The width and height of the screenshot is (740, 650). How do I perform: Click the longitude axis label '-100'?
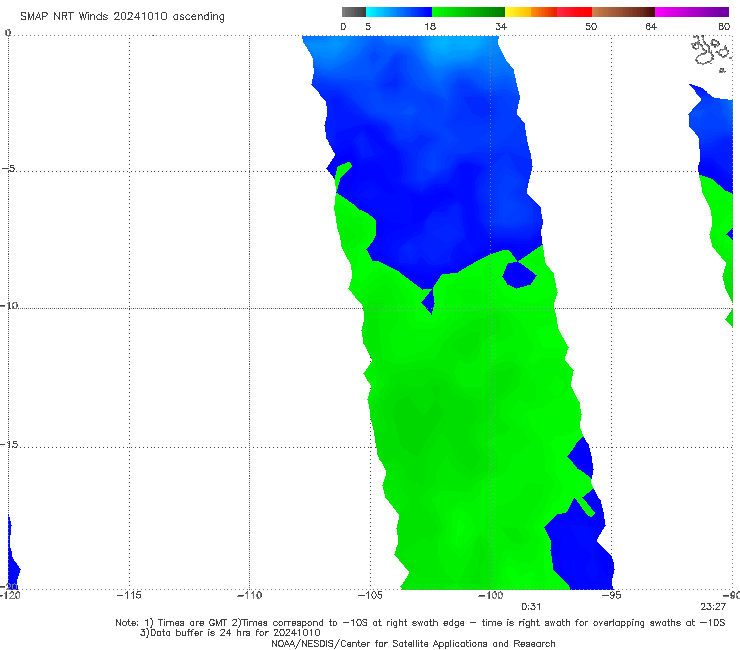coord(491,595)
